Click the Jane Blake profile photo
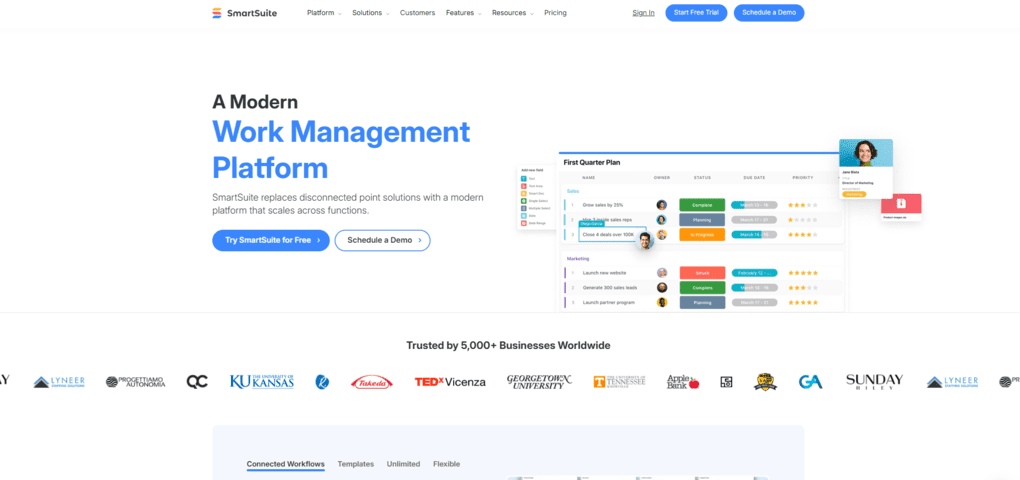The image size is (1020, 480). (x=866, y=153)
